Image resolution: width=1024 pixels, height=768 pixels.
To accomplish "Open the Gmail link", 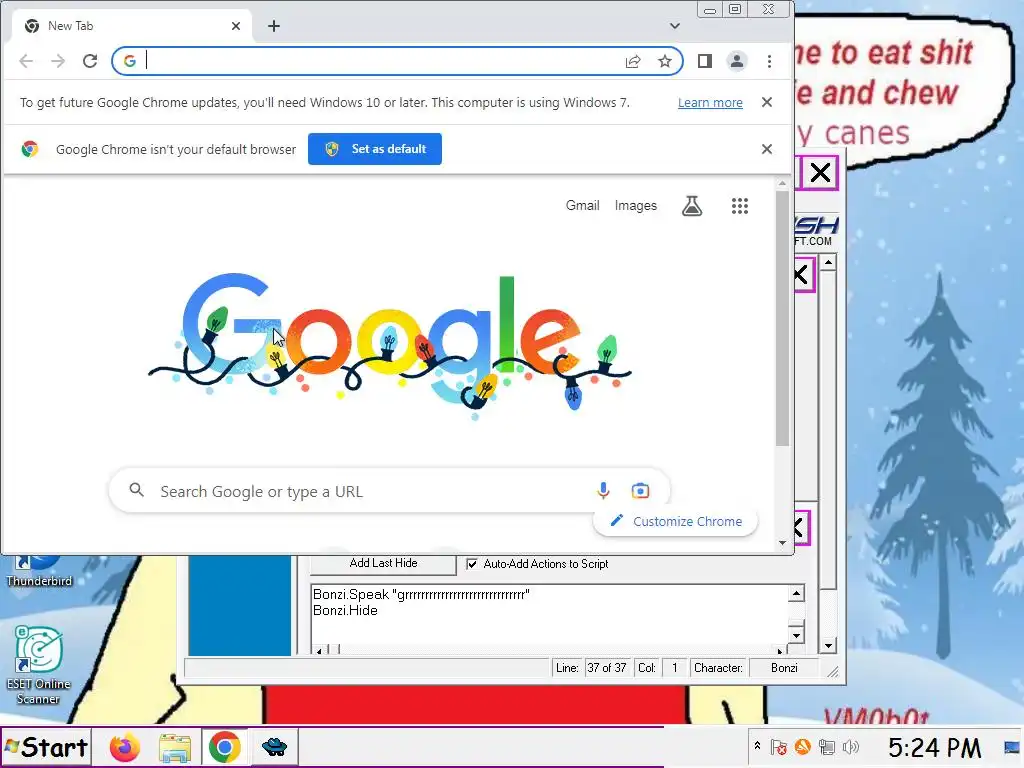I will pos(583,206).
